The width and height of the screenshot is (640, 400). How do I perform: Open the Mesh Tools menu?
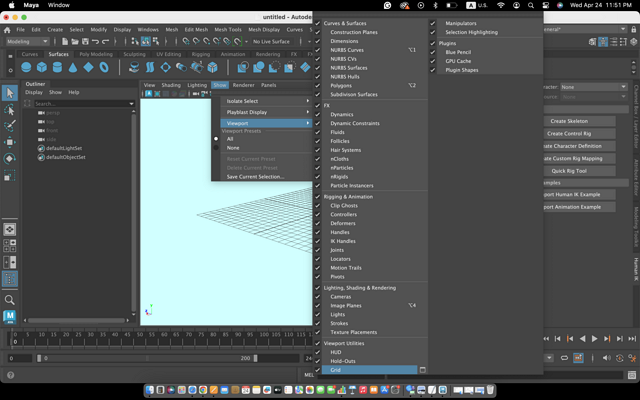(x=228, y=29)
